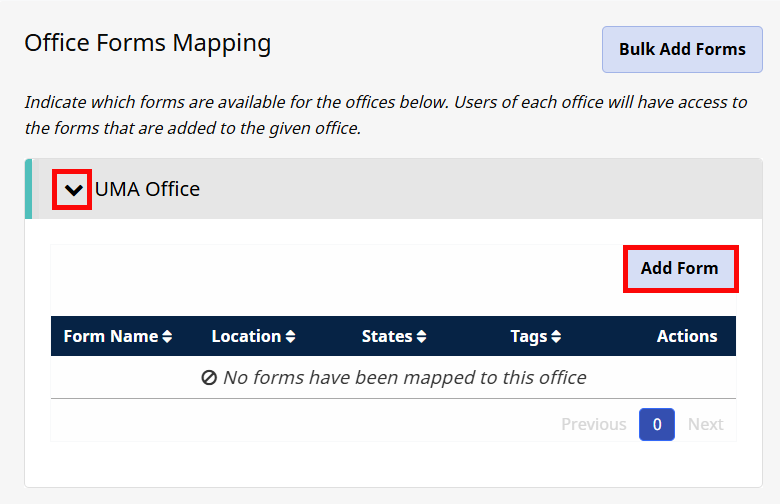Click sort arrows beside Location

click(x=290, y=337)
